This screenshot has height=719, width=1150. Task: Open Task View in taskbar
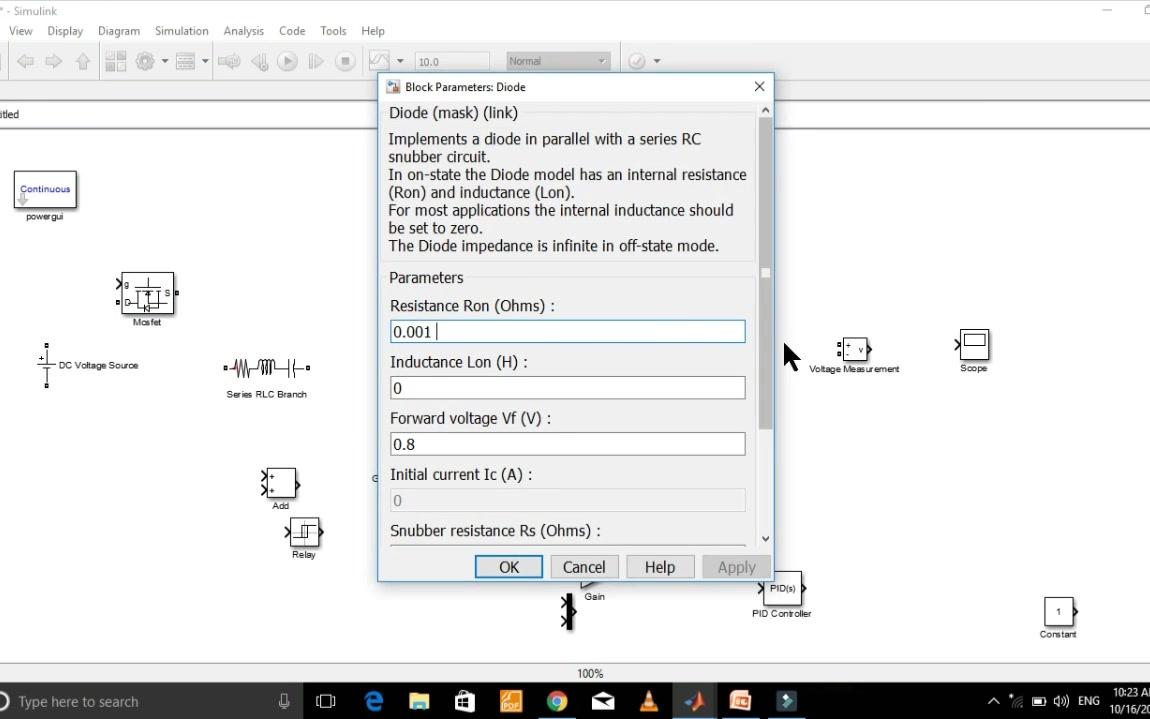point(326,701)
